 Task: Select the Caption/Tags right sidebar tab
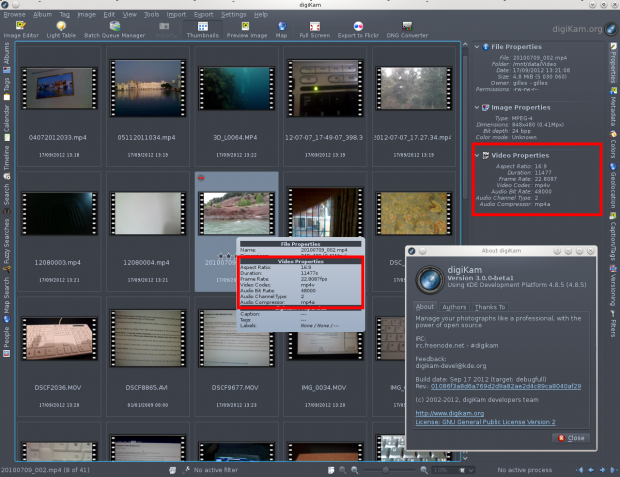click(x=613, y=237)
